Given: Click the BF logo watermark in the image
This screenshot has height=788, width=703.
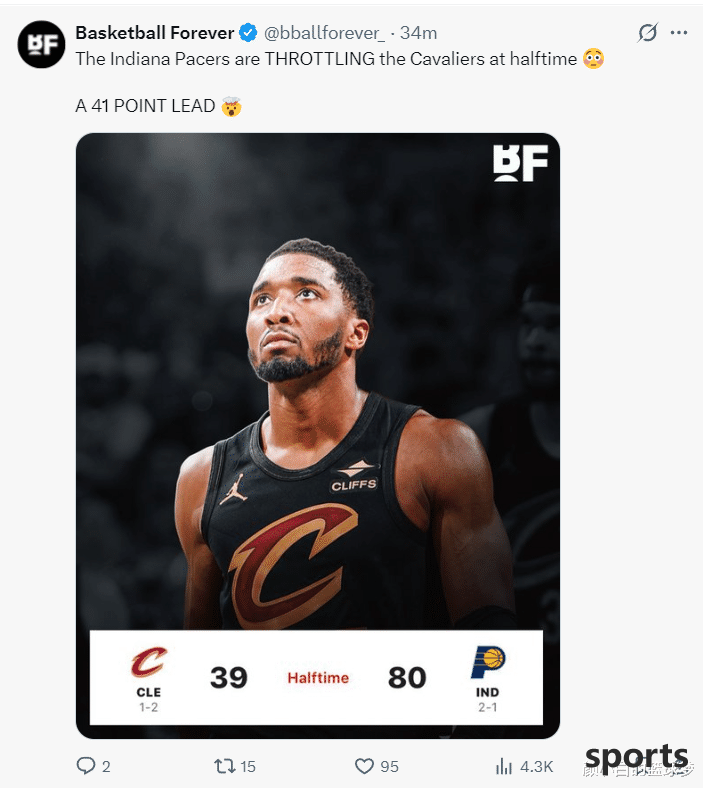Looking at the screenshot, I should tap(520, 163).
